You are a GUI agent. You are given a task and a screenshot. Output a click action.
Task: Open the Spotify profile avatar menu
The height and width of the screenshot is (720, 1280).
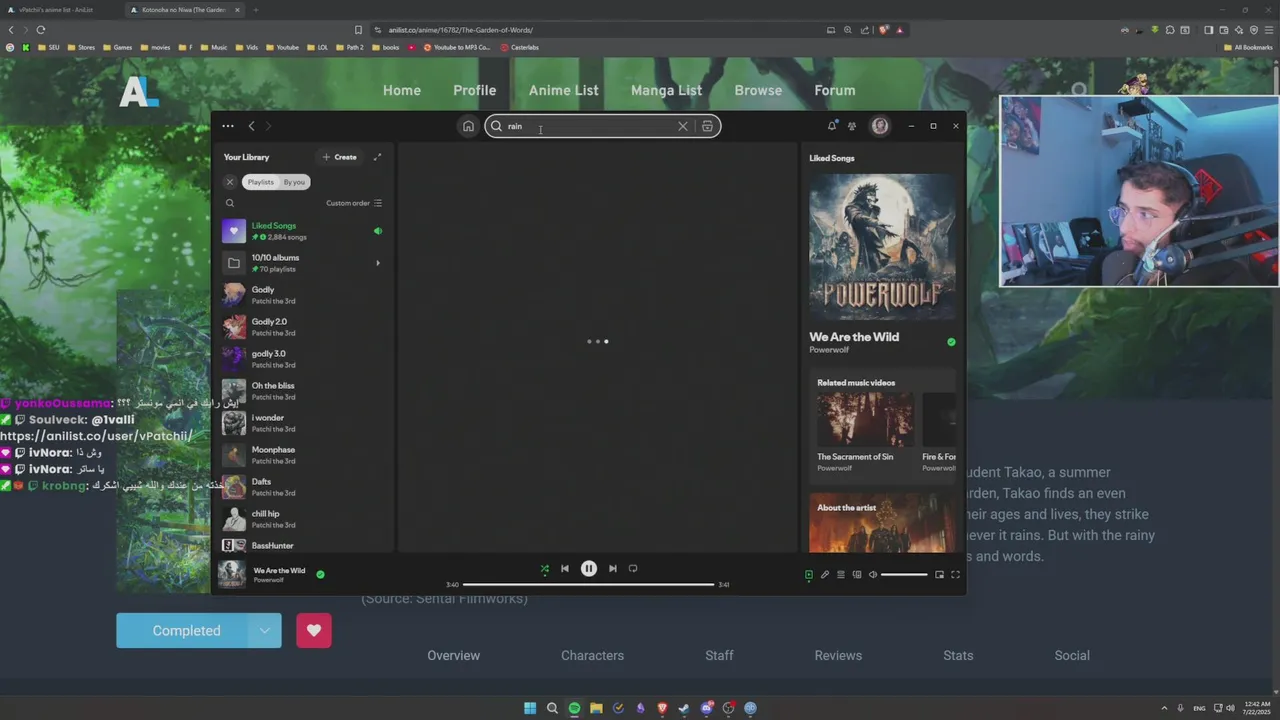point(880,126)
